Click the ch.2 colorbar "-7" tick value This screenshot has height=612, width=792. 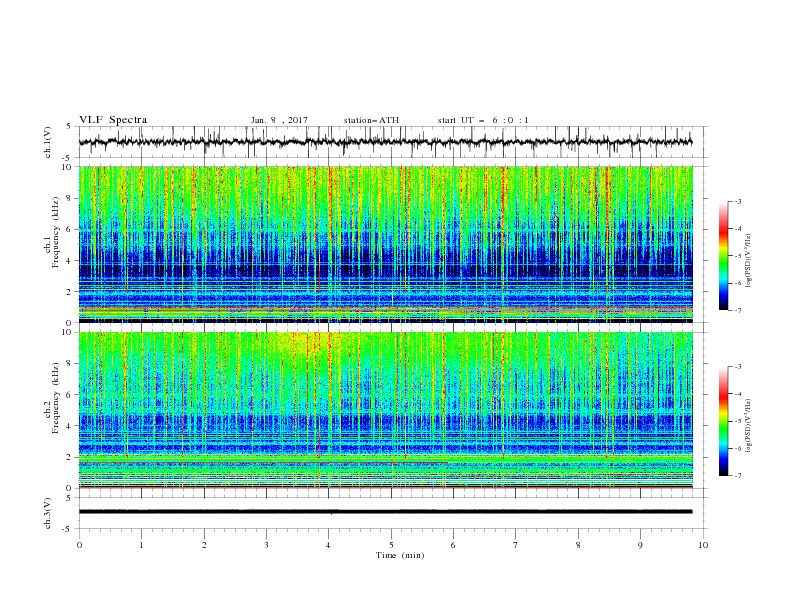click(737, 476)
